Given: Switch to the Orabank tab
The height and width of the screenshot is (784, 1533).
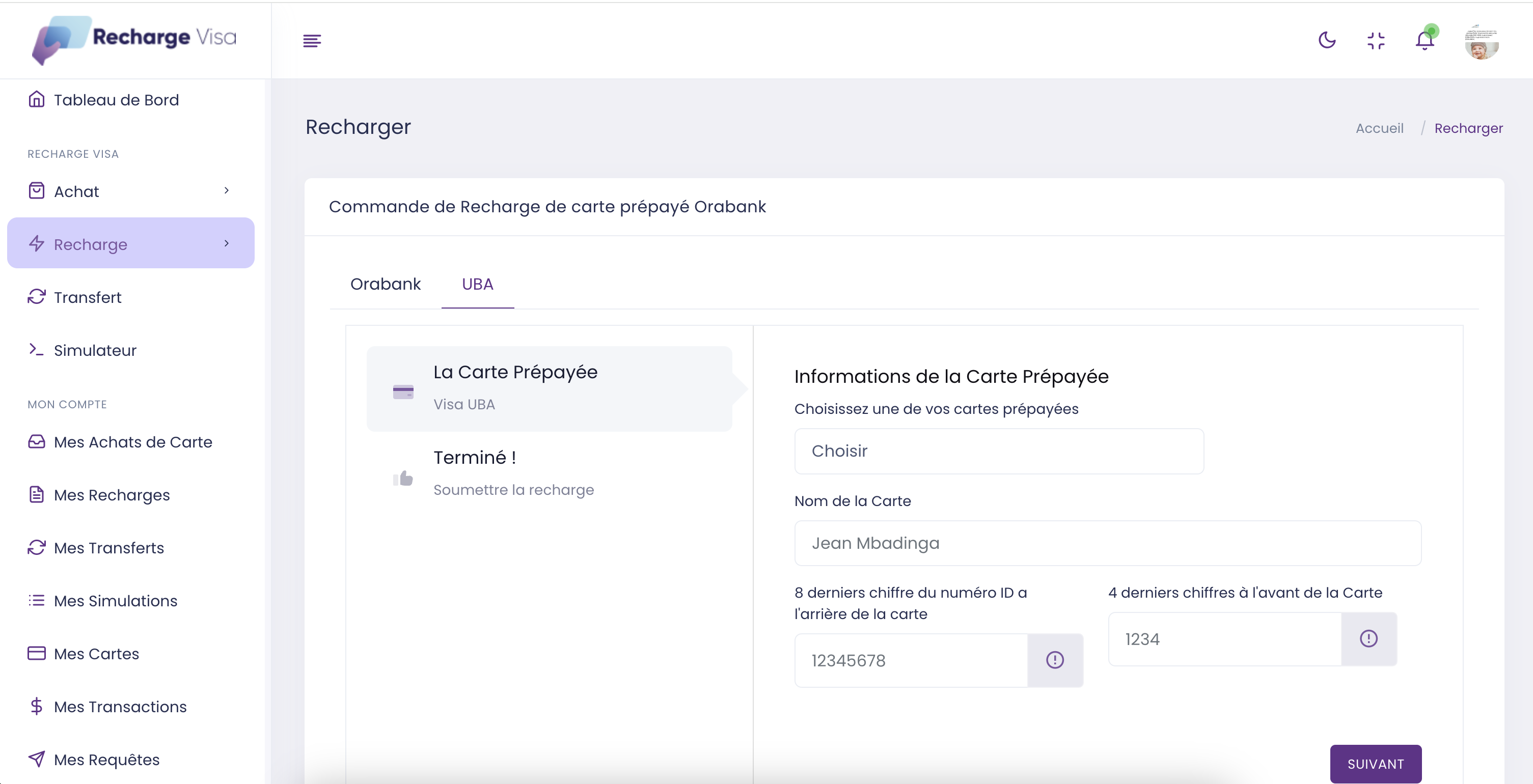Looking at the screenshot, I should [386, 285].
